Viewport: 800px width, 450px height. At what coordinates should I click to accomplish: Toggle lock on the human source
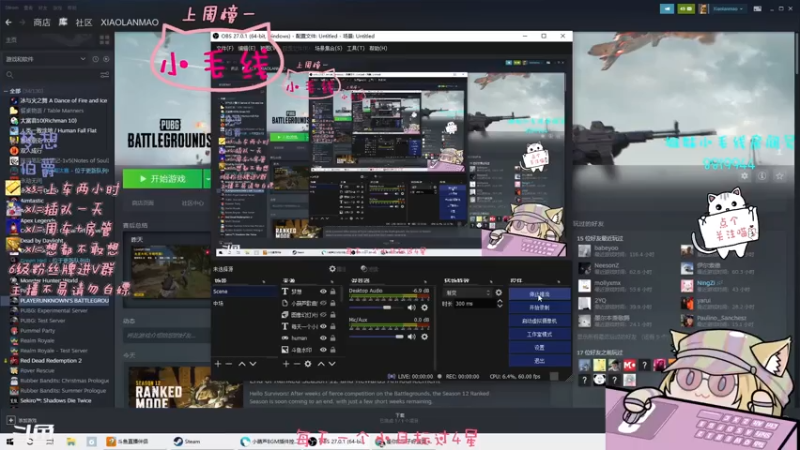point(333,338)
